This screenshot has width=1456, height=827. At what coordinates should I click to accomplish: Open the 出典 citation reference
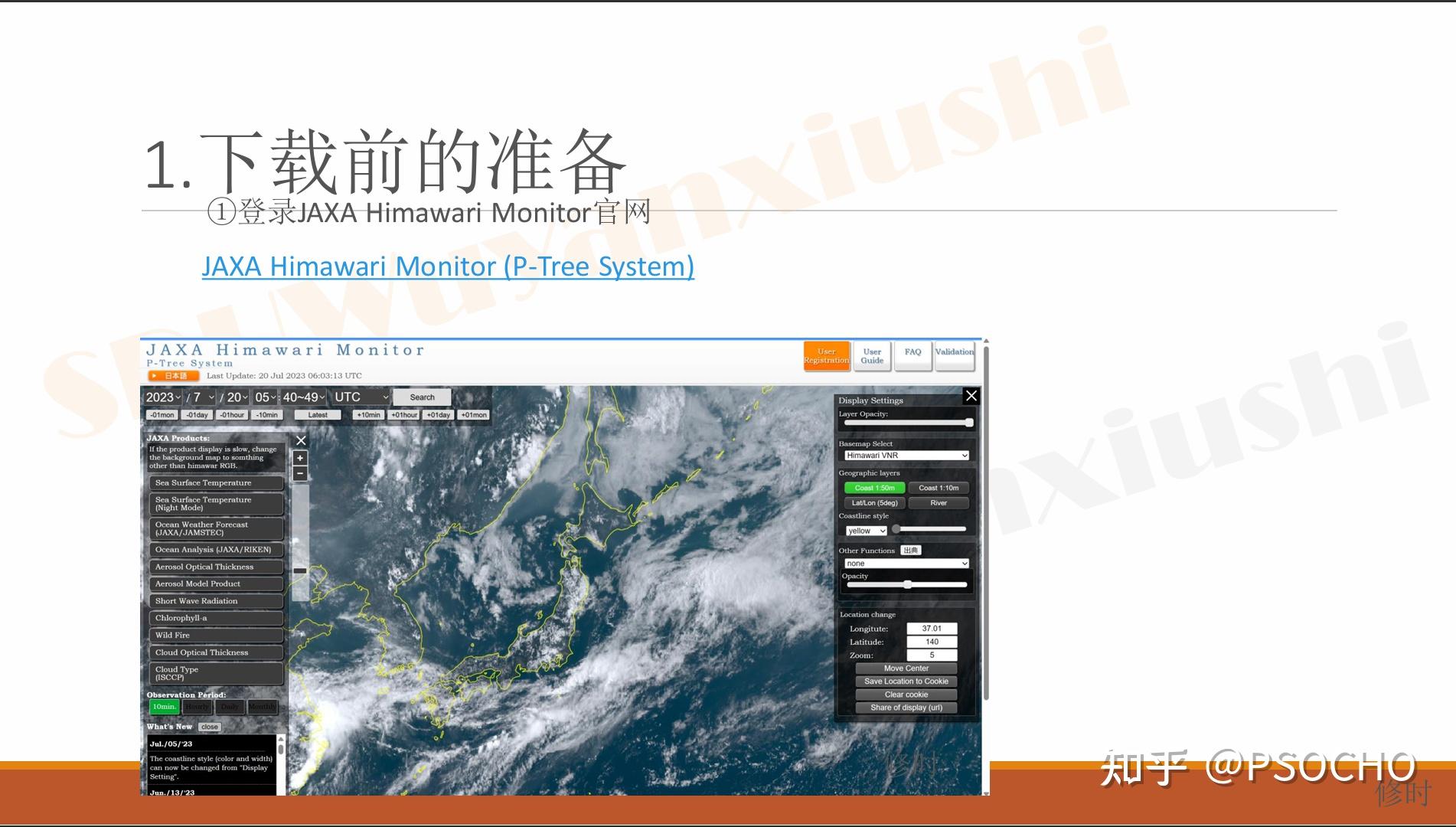click(x=911, y=550)
